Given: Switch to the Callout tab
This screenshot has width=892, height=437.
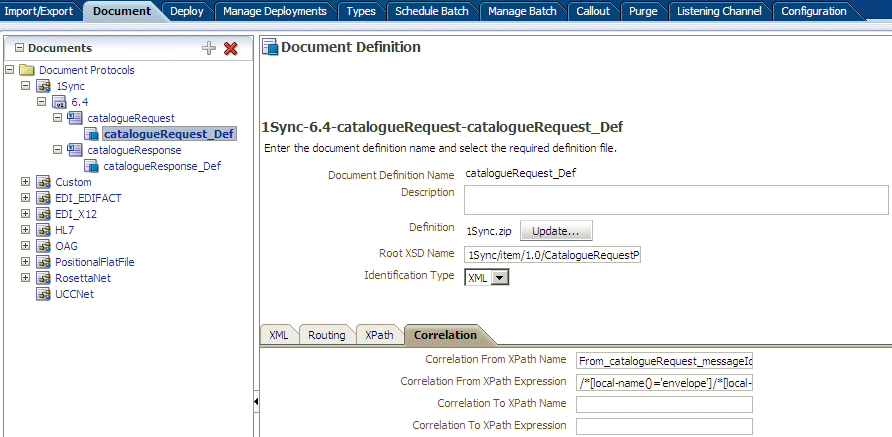Looking at the screenshot, I should pyautogui.click(x=593, y=11).
